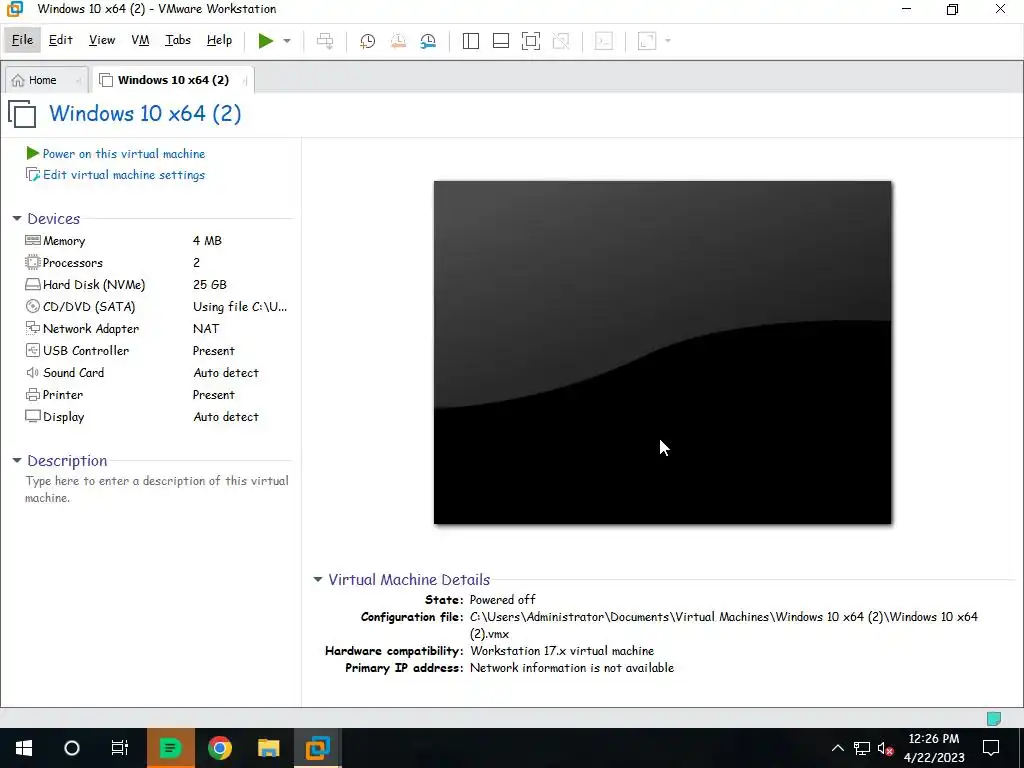Open Task View on the taskbar
This screenshot has height=768, width=1024.
[x=120, y=748]
